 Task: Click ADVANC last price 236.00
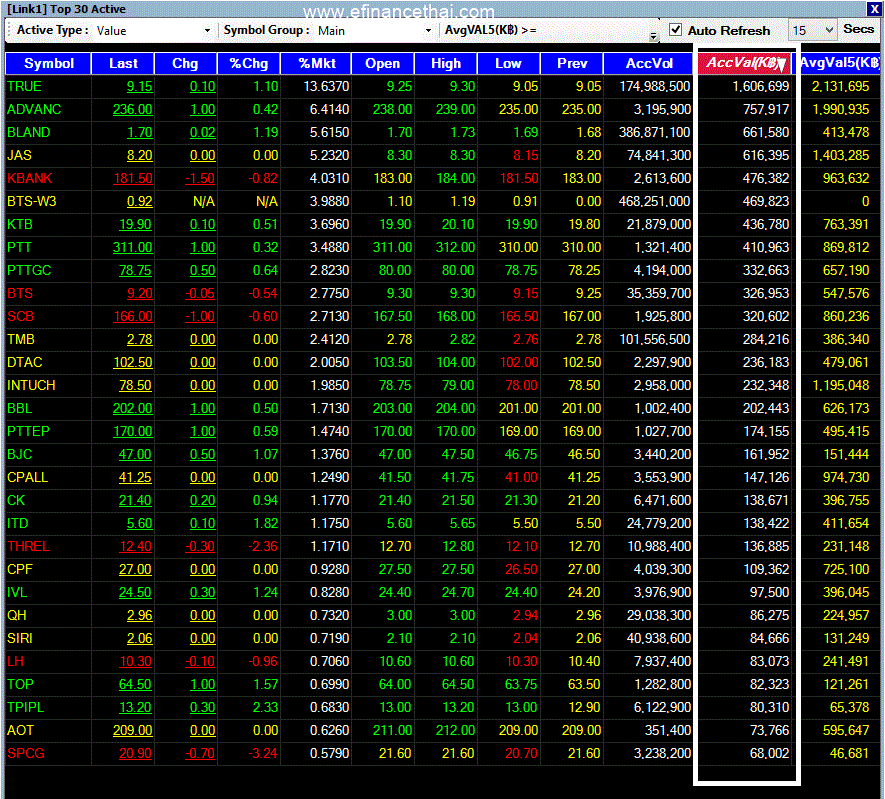point(133,109)
